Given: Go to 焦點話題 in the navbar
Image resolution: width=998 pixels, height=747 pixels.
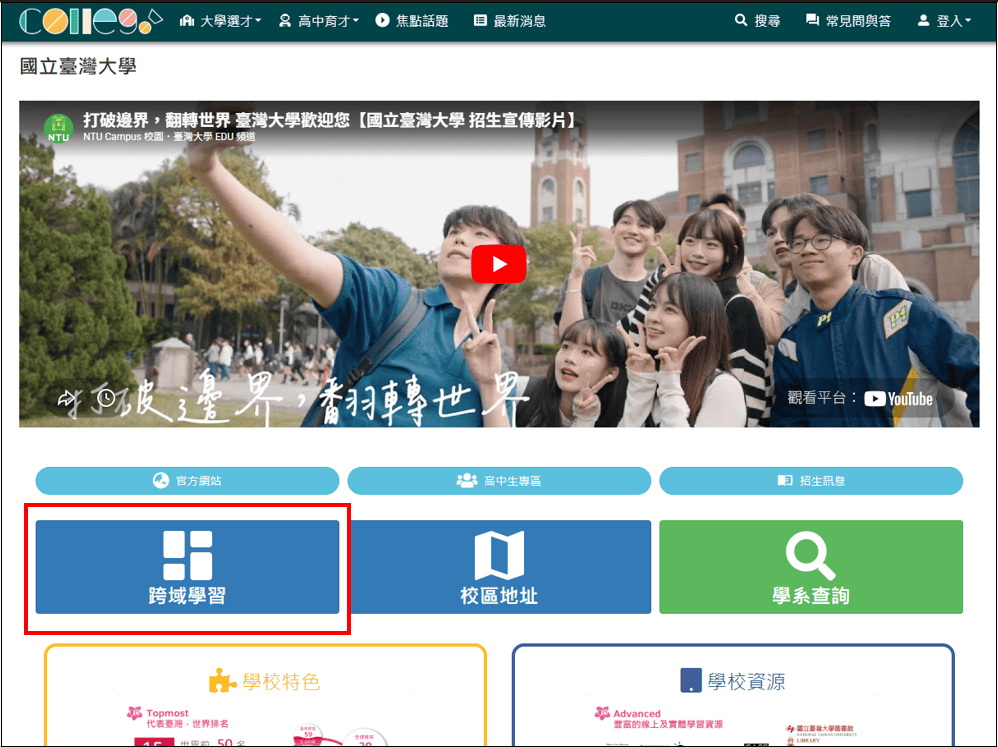Looking at the screenshot, I should click(x=411, y=21).
